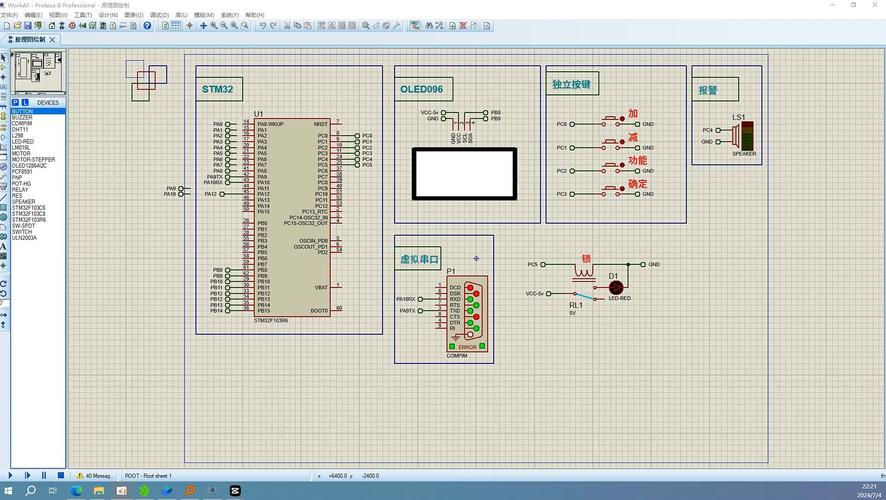Select the schematic capture tab
886x500 pixels.
tap(30, 40)
